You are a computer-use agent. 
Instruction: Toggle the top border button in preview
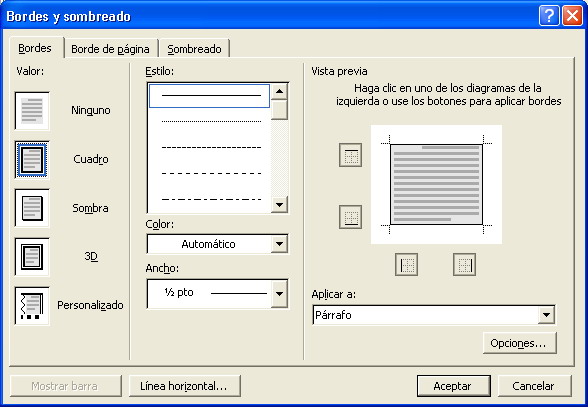350,155
